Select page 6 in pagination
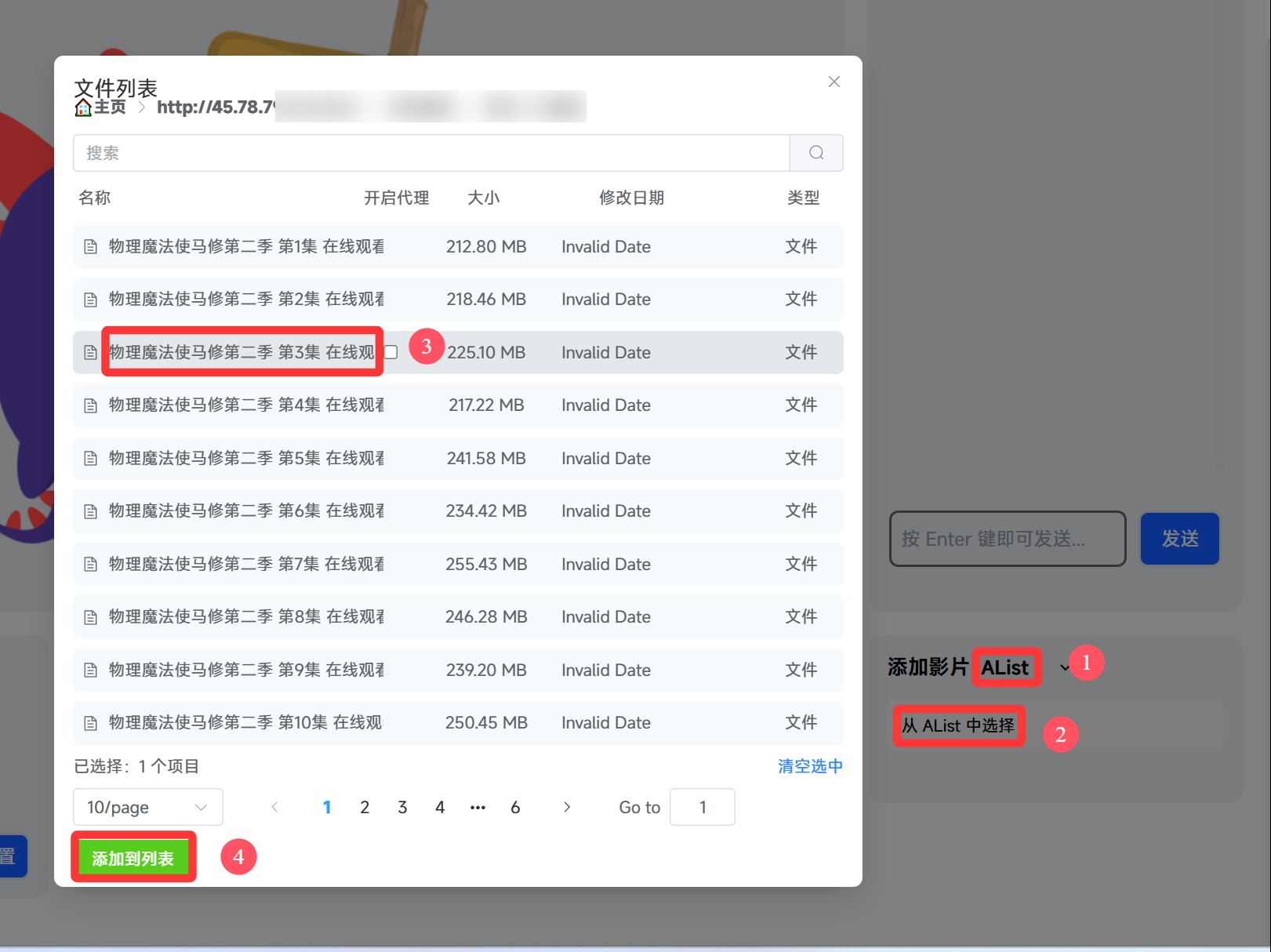Image resolution: width=1271 pixels, height=952 pixels. [515, 807]
